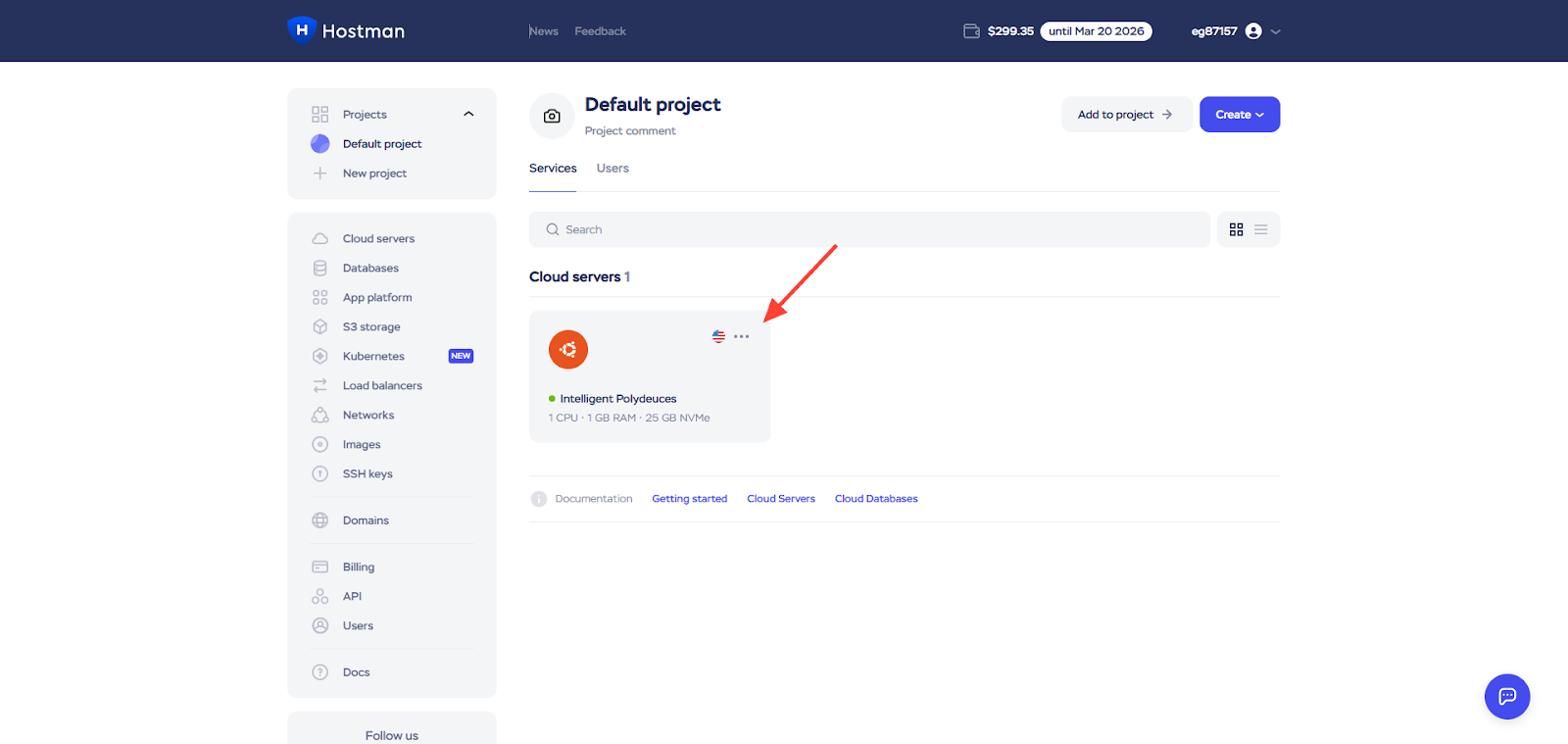Click the user avatar icon

pos(1253,31)
